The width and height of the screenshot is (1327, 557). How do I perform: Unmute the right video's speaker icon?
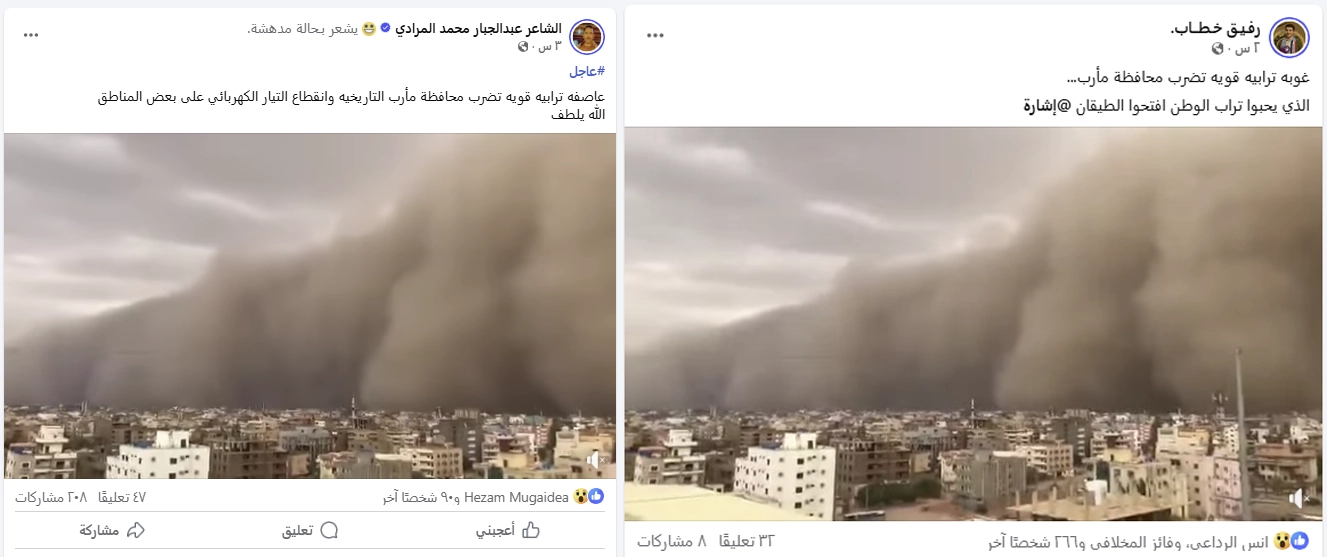point(1299,498)
